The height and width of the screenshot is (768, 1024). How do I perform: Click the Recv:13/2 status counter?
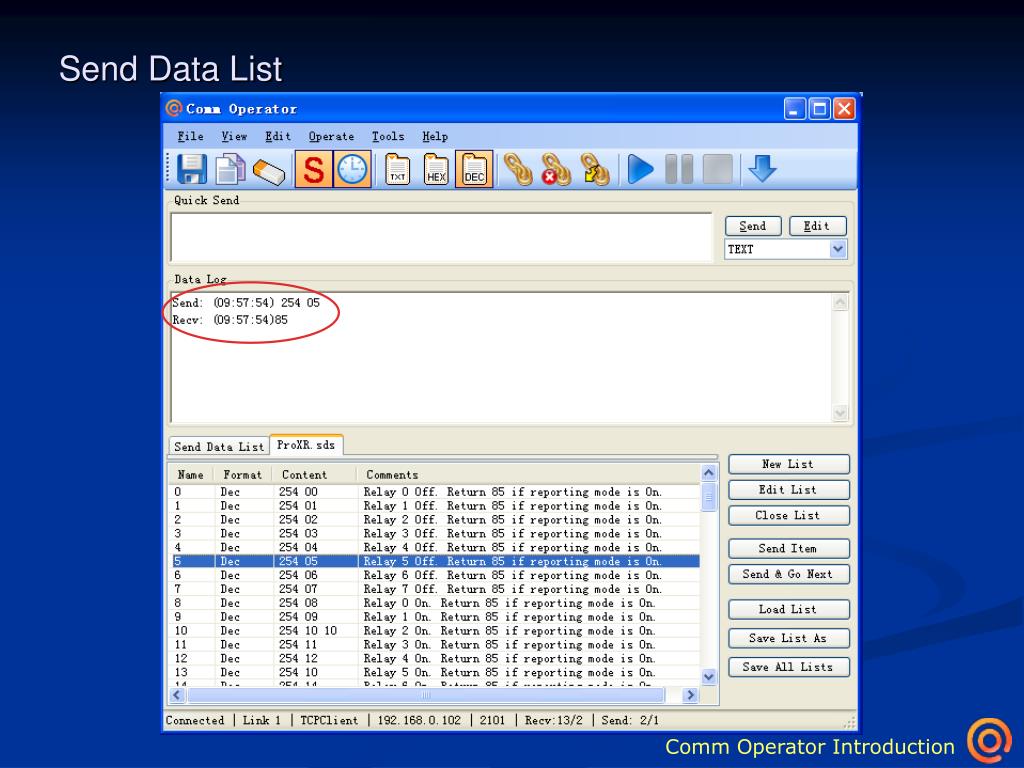click(x=554, y=720)
